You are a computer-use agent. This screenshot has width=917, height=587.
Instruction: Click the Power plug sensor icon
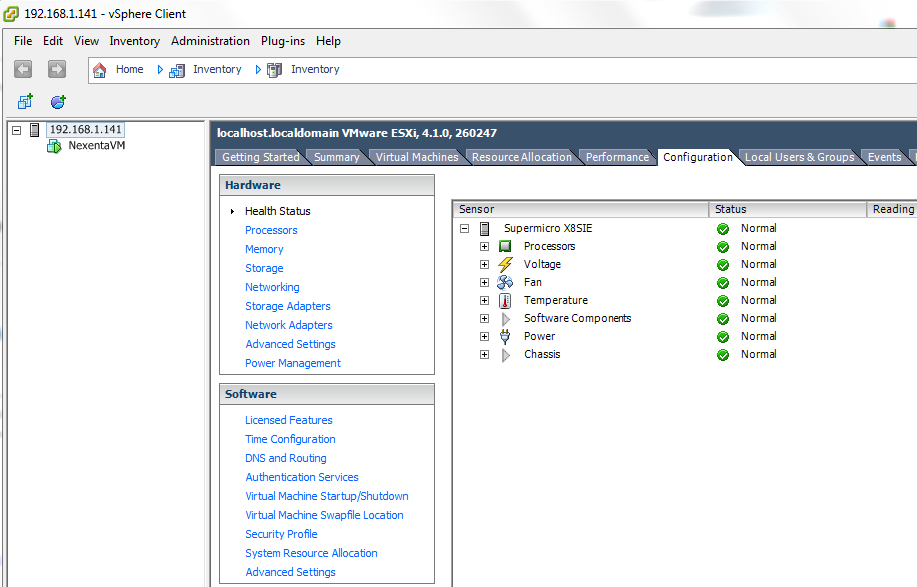tap(505, 337)
